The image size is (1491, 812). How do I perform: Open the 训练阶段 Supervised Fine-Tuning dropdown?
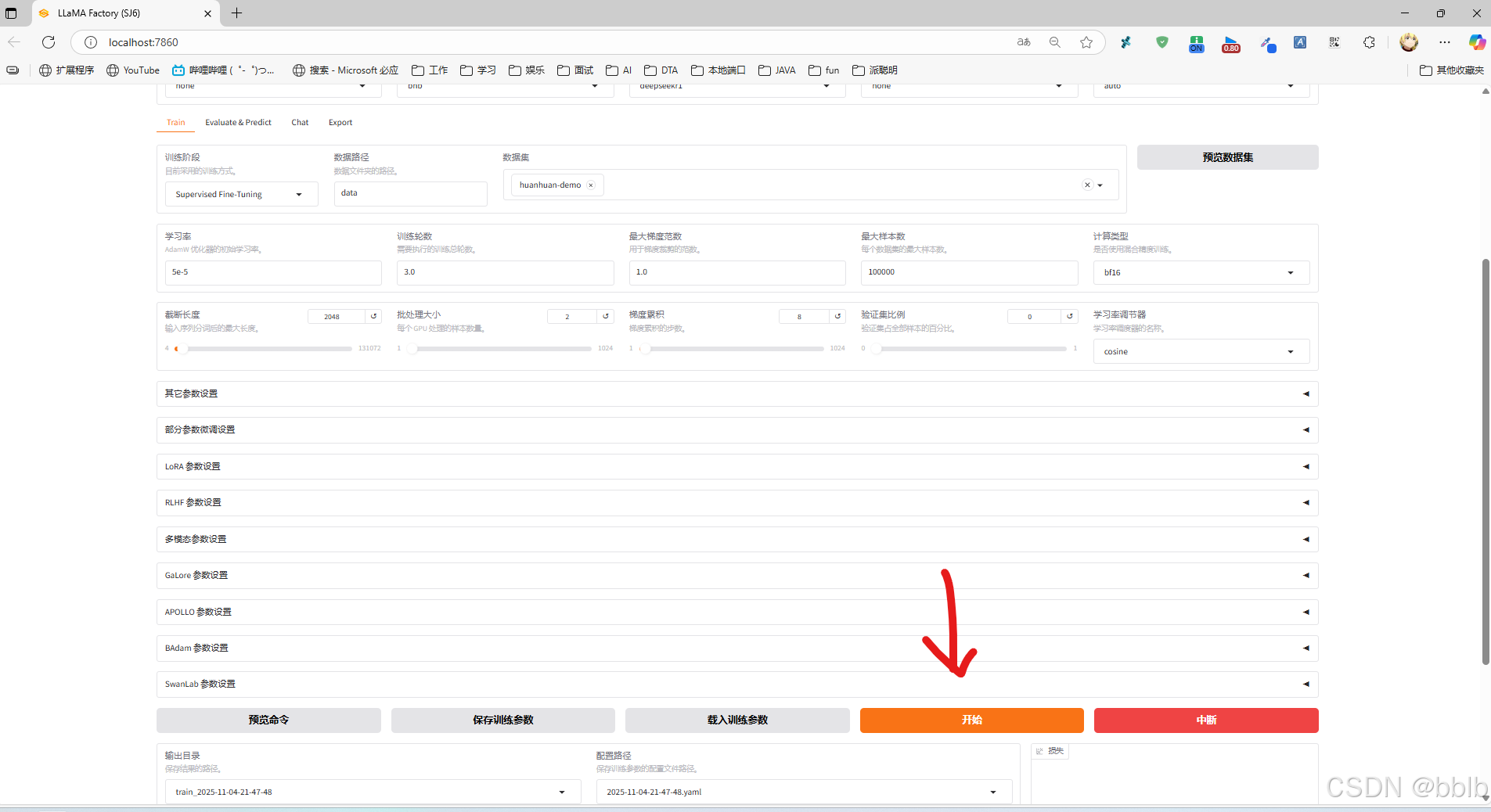[x=241, y=194]
